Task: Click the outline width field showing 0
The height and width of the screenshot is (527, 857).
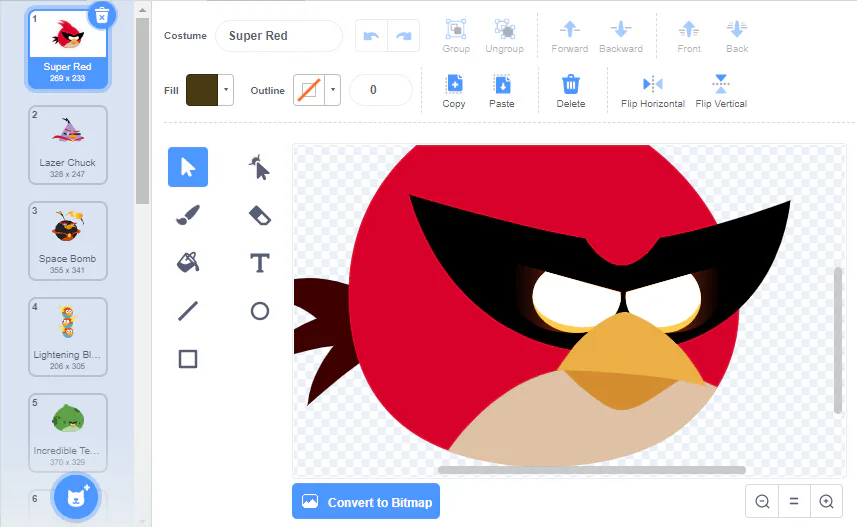Action: (x=380, y=90)
